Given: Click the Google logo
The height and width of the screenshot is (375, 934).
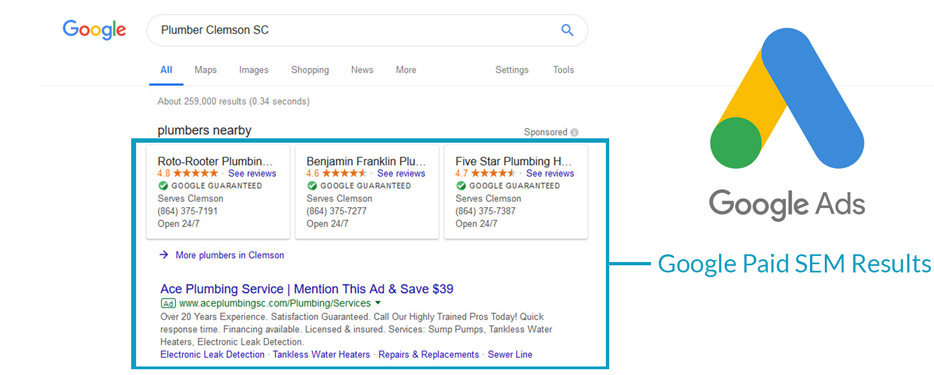Looking at the screenshot, I should click(94, 30).
